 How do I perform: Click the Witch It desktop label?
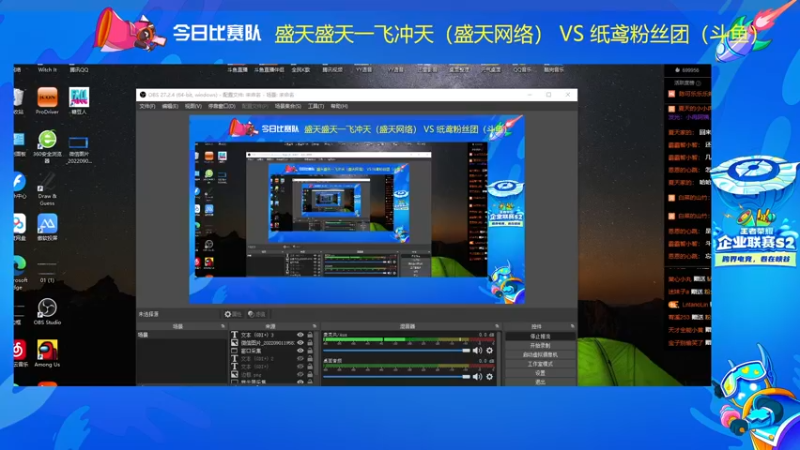(x=47, y=70)
